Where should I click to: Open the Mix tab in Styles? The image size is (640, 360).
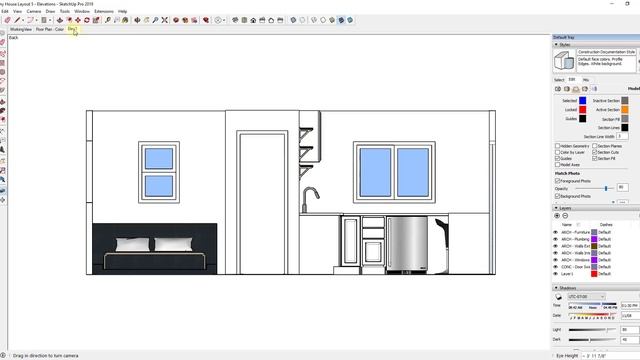[x=586, y=80]
